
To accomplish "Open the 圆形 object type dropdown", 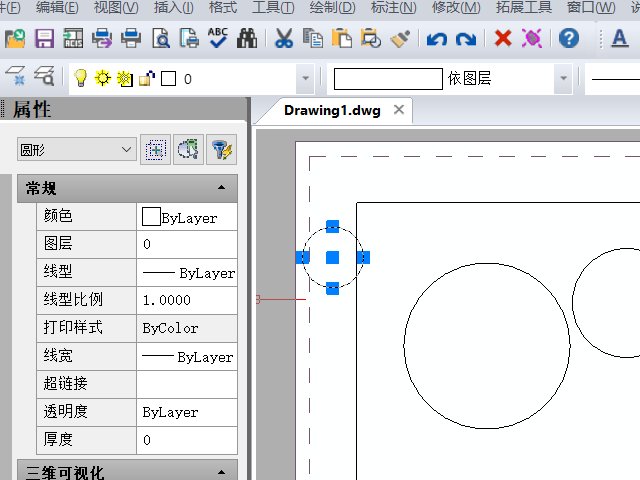I will point(76,149).
